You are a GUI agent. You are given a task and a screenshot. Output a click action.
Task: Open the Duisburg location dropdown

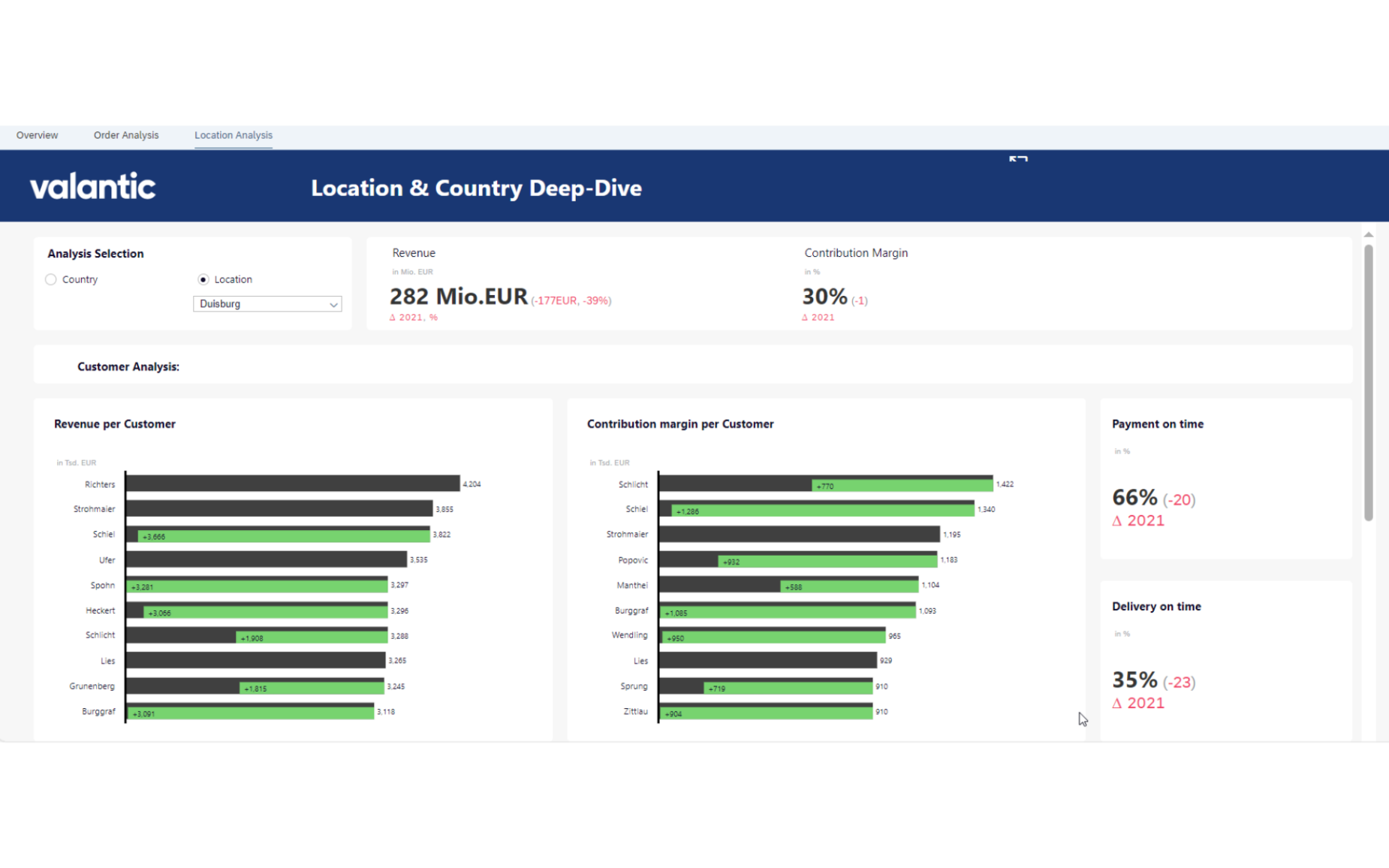(267, 304)
